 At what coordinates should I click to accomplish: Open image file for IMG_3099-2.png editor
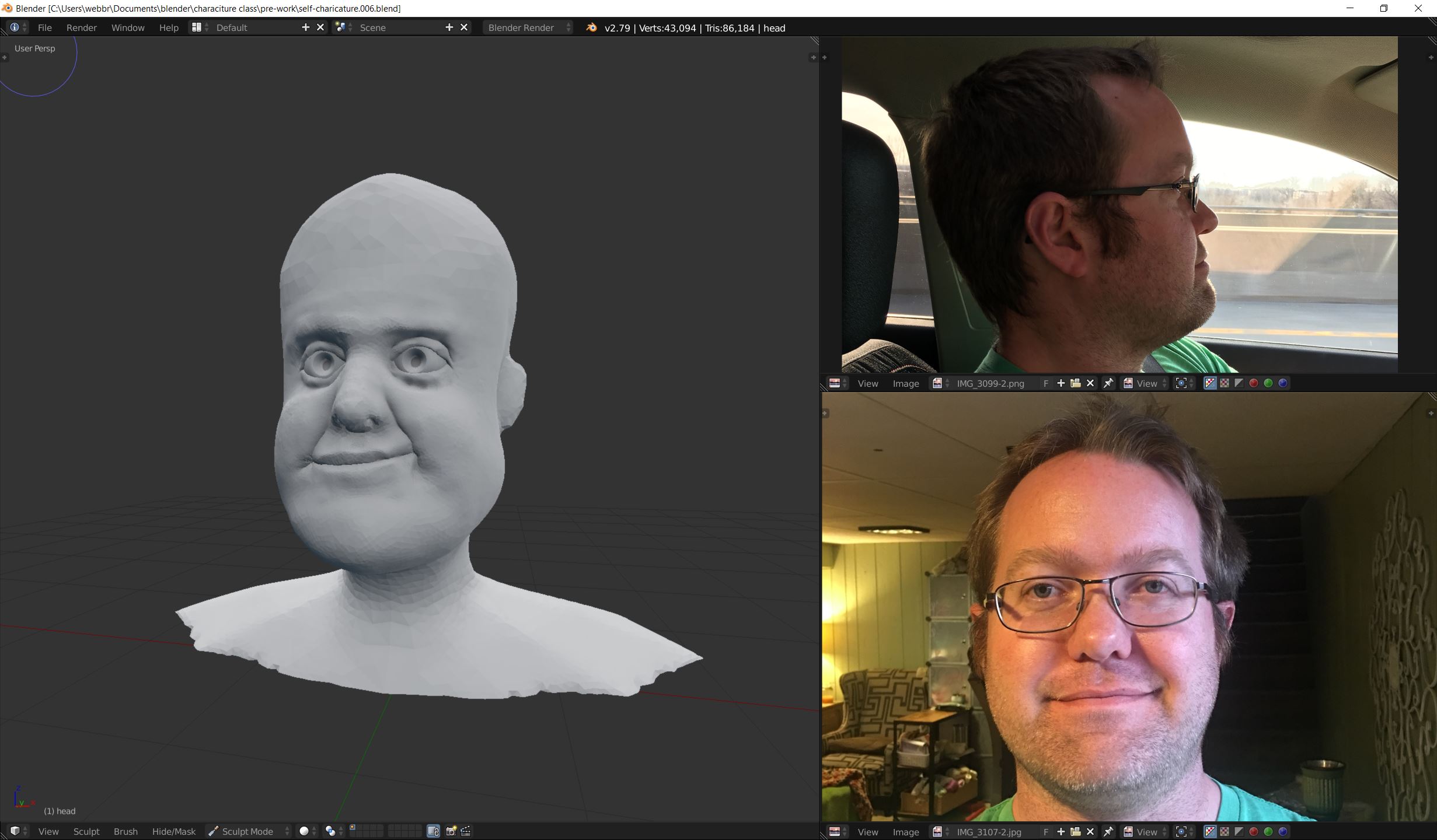click(x=1075, y=383)
